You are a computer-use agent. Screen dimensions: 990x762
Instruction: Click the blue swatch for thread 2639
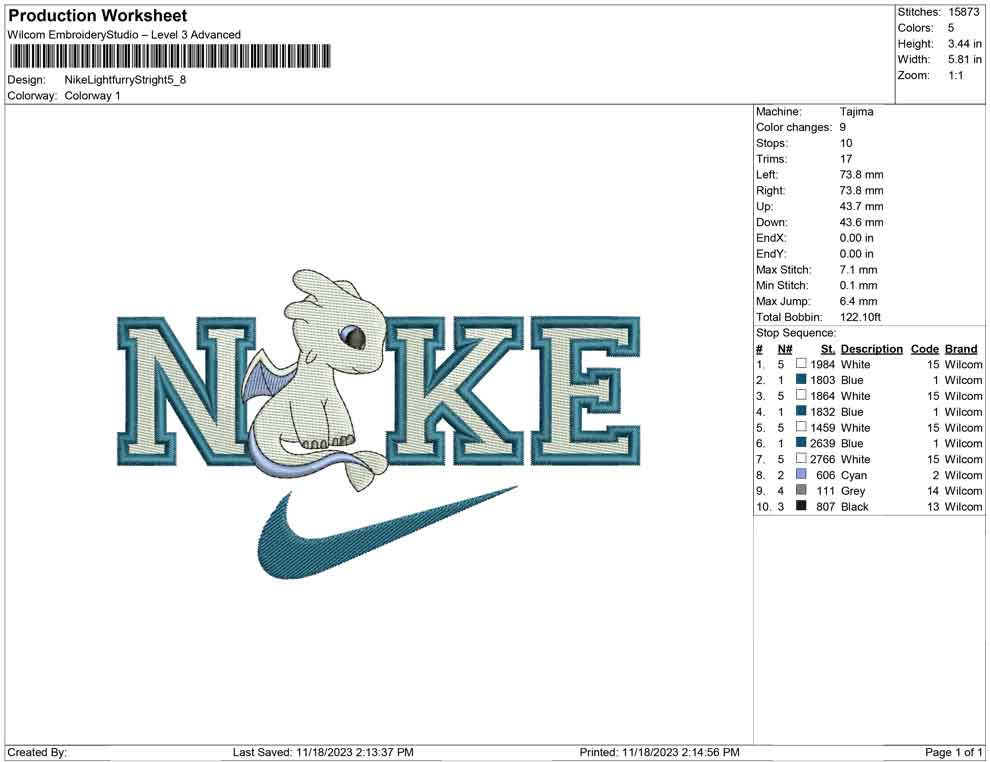click(801, 443)
